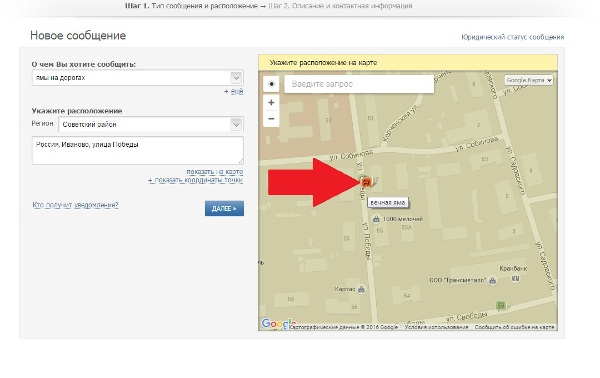Viewport: 600px width, 378px height.
Task: Open Юридический статус сообщения link
Action: point(512,37)
